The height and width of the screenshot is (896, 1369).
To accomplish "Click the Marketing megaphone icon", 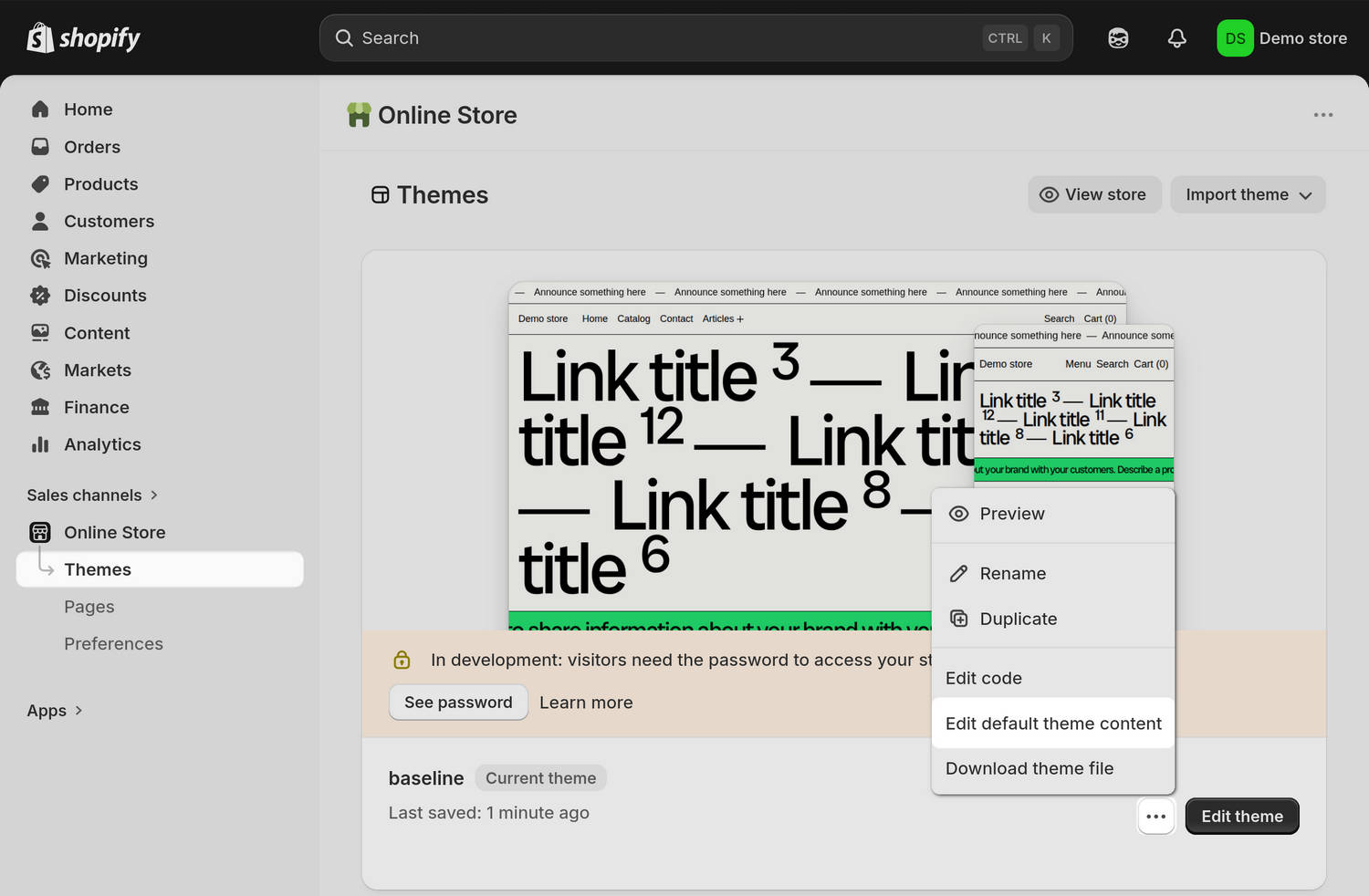I will click(x=41, y=258).
